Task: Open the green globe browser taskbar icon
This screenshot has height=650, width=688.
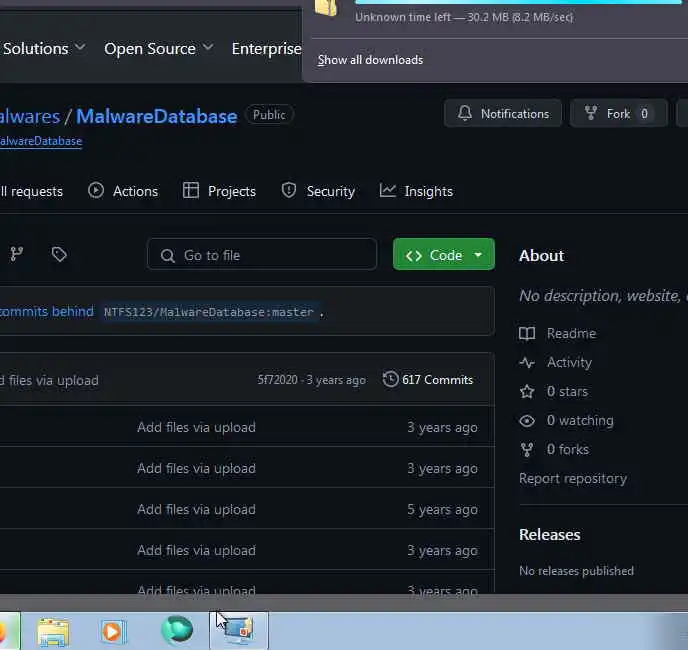Action: pyautogui.click(x=177, y=630)
